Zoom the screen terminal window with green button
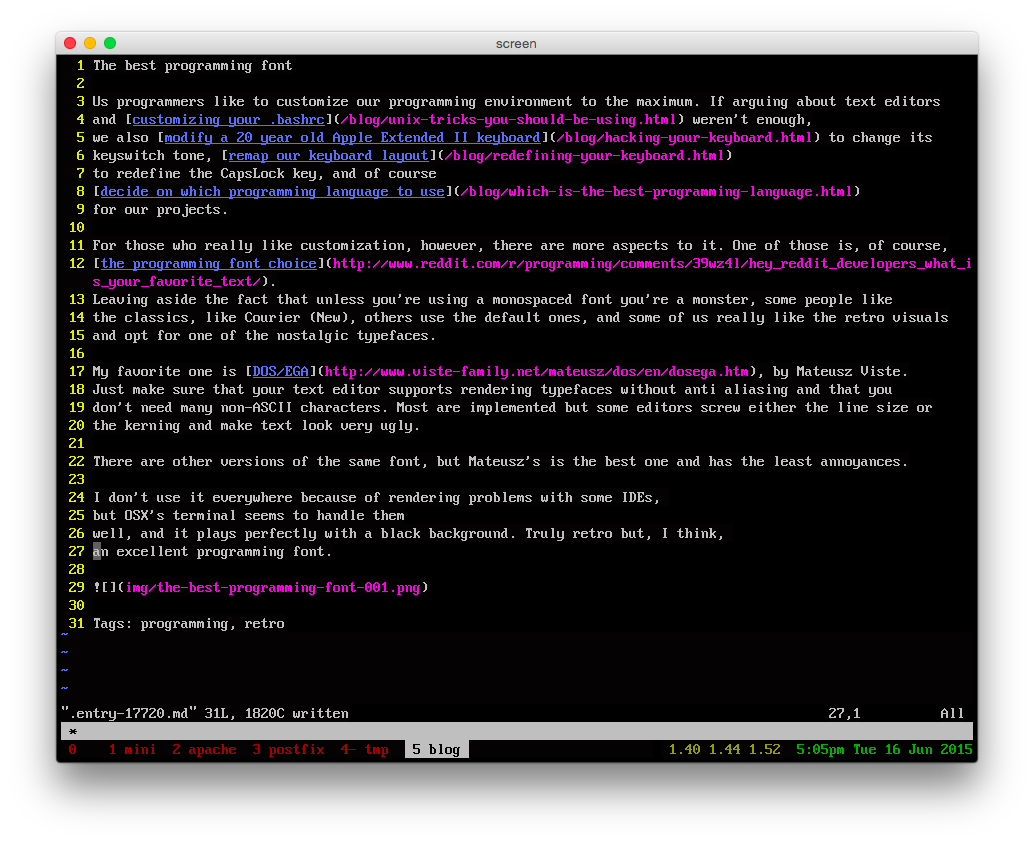The image size is (1034, 843). 110,43
